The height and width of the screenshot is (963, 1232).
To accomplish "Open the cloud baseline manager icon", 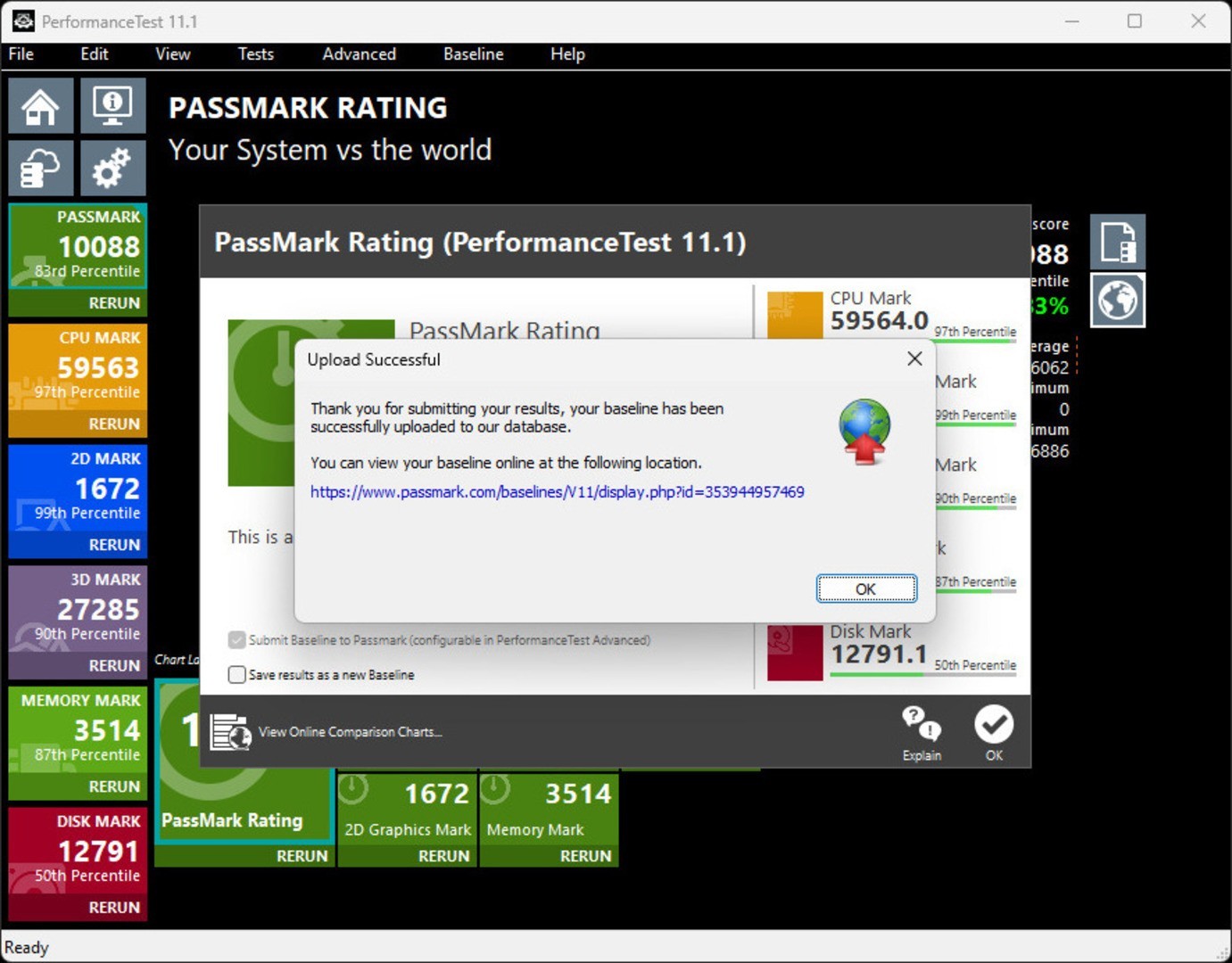I will click(41, 167).
